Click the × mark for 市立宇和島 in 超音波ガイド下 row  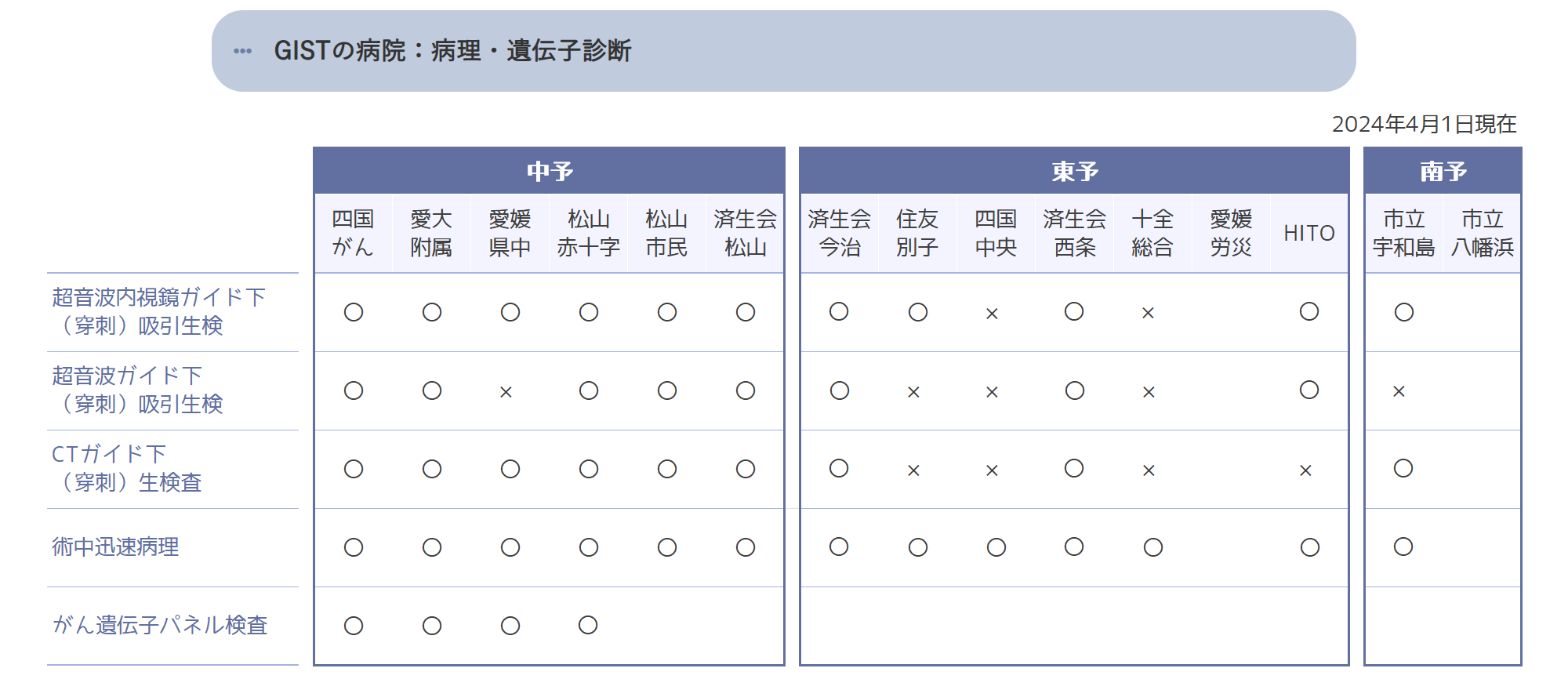(x=1399, y=391)
